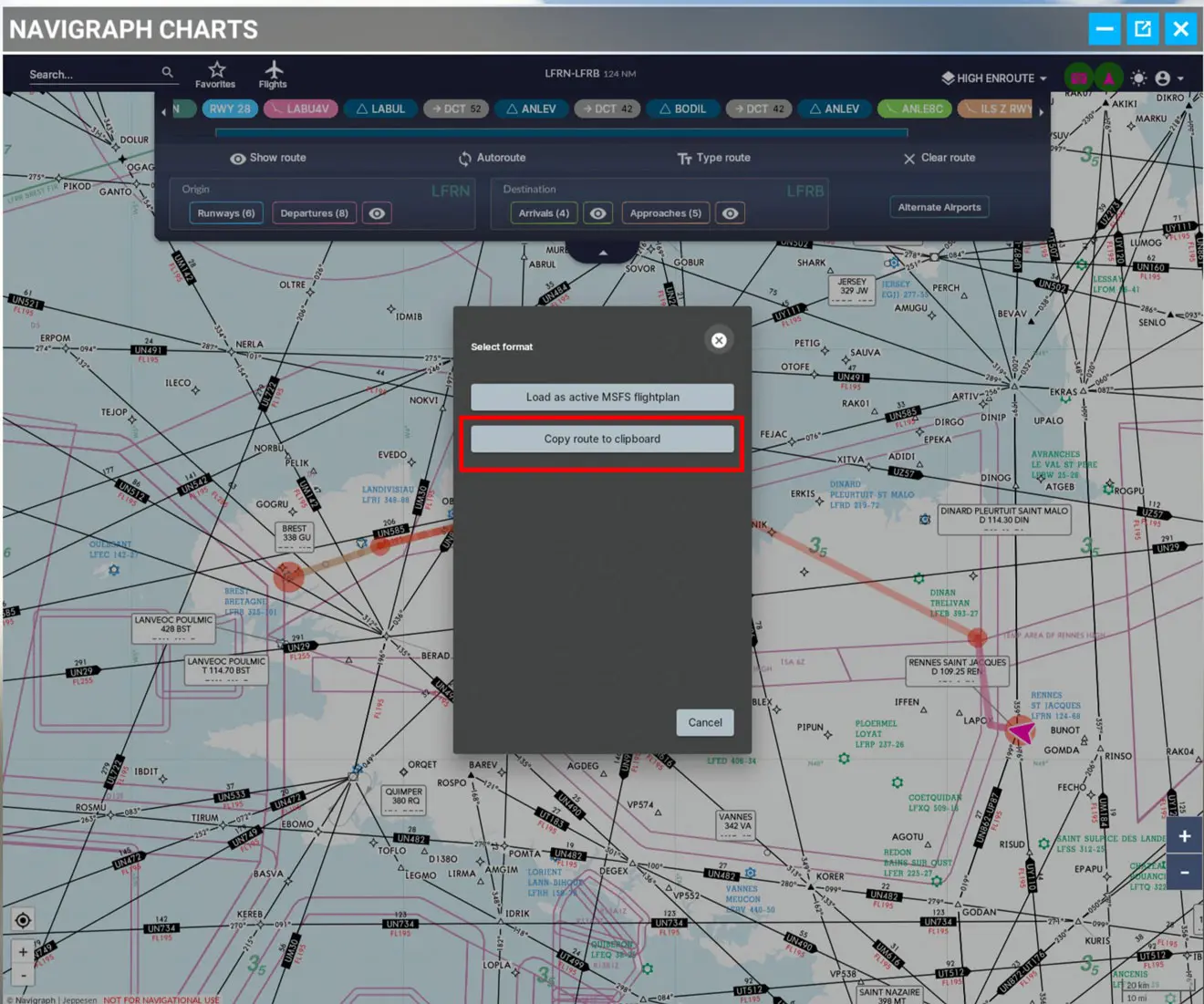
Task: Click the route progress bar
Action: (x=561, y=132)
